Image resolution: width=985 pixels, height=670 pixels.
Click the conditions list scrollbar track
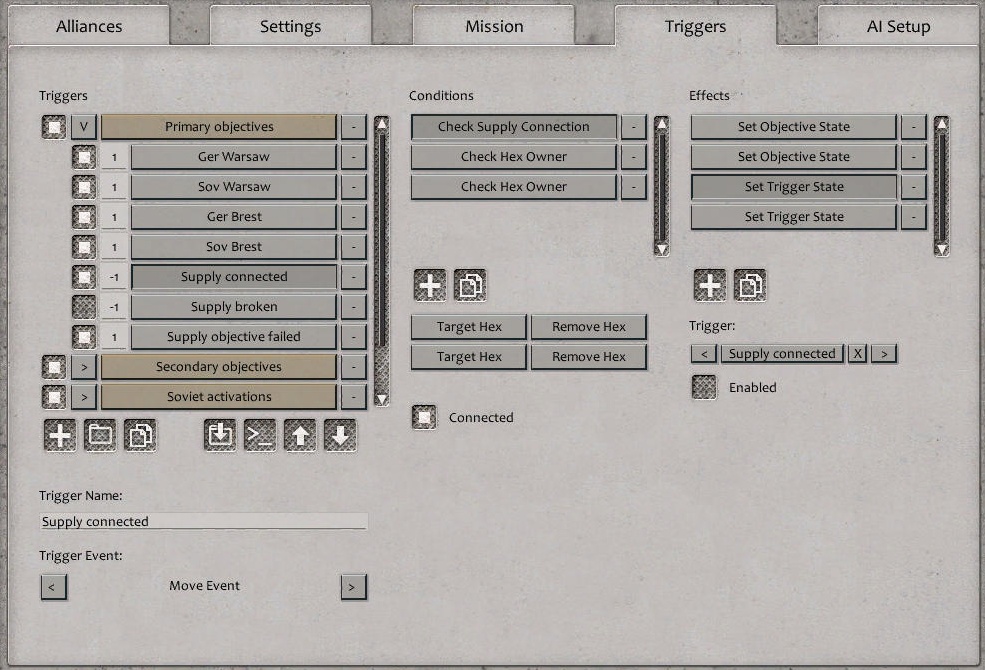point(661,186)
